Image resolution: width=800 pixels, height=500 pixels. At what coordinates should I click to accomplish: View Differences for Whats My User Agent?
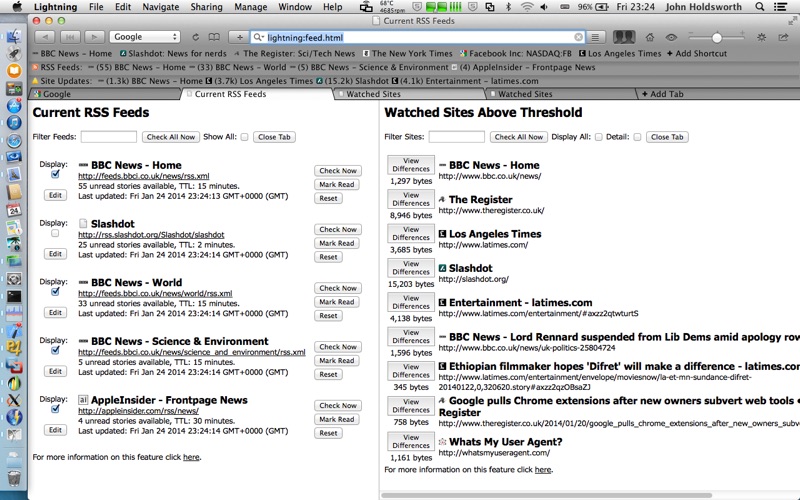pyautogui.click(x=411, y=441)
